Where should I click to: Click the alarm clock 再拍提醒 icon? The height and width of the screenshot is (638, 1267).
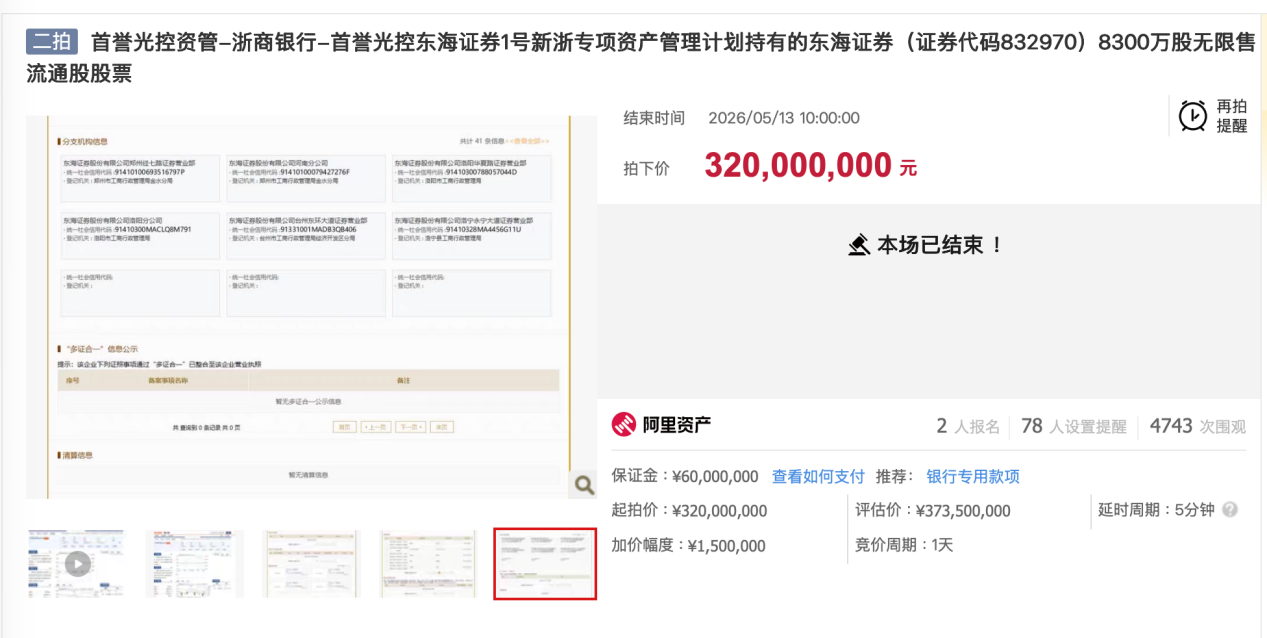pos(1192,116)
